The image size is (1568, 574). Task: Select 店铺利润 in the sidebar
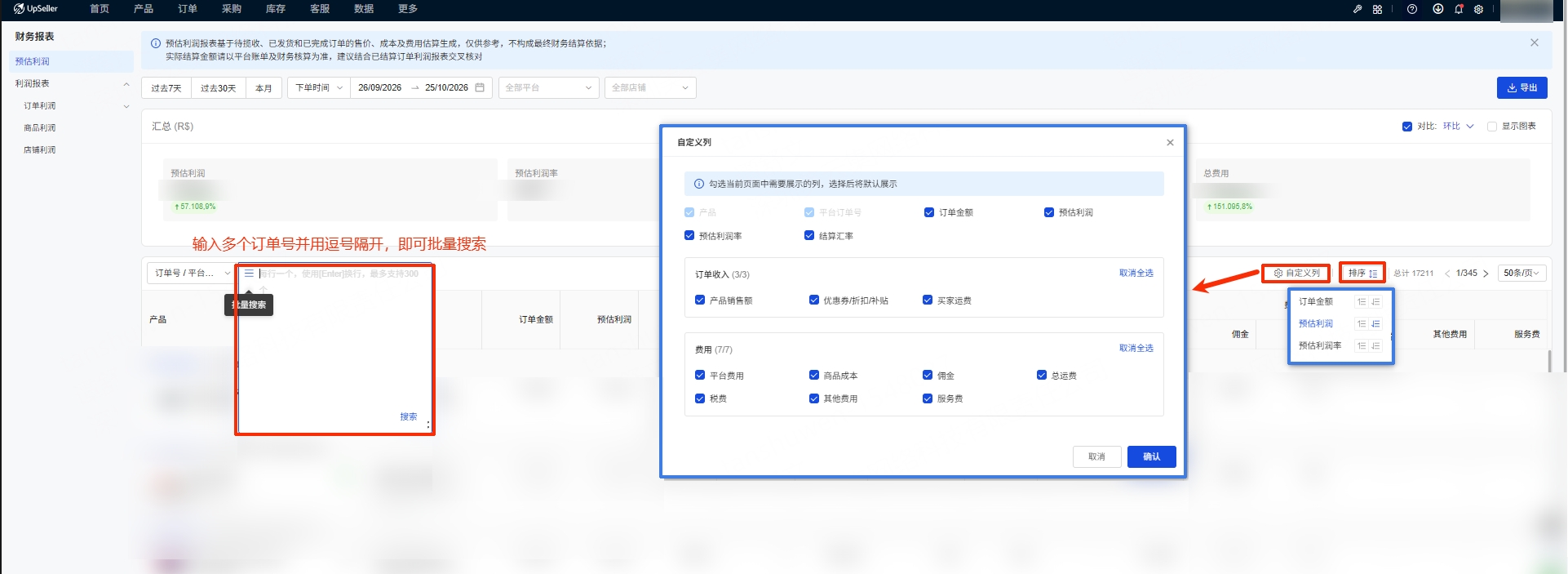(40, 150)
